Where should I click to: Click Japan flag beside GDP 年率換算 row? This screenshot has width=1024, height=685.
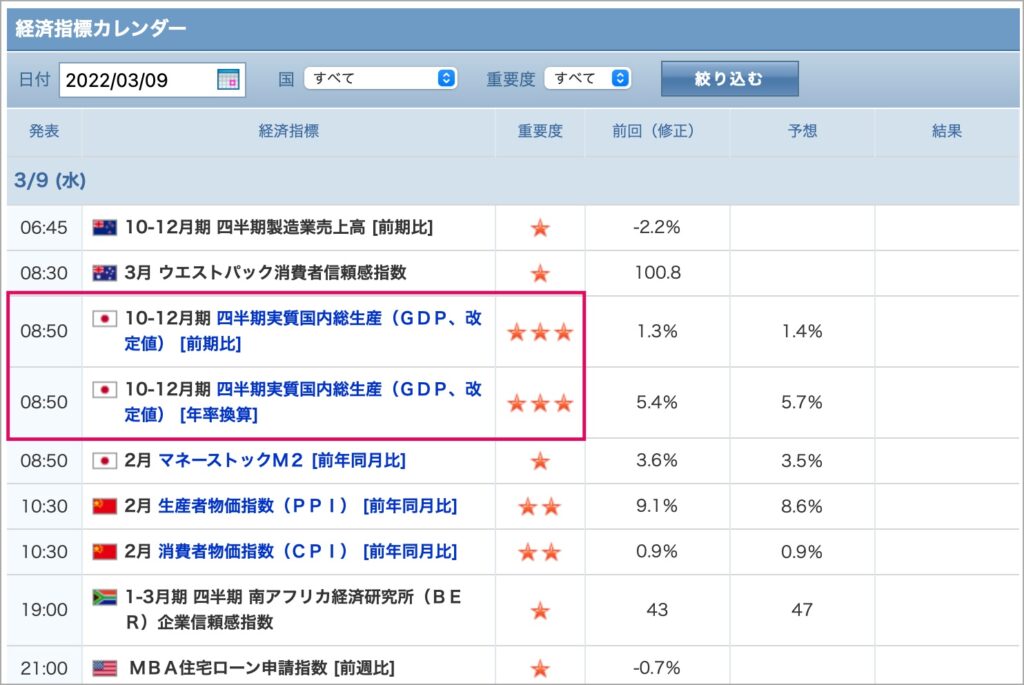pos(104,389)
